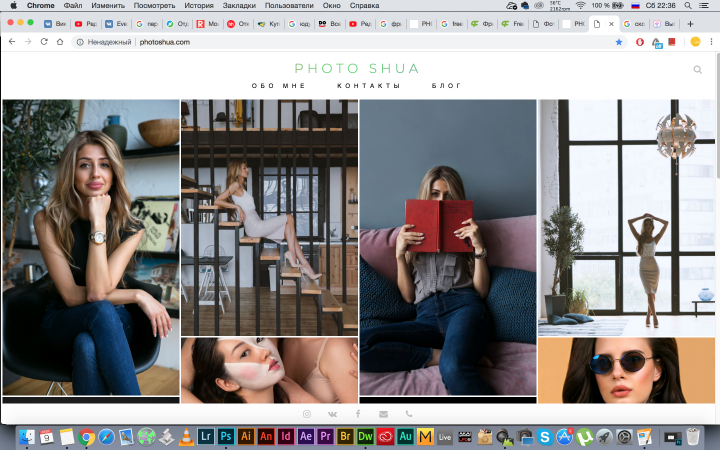Open photo of woman holding red book
Screen dimensions: 720x450
coord(448,248)
